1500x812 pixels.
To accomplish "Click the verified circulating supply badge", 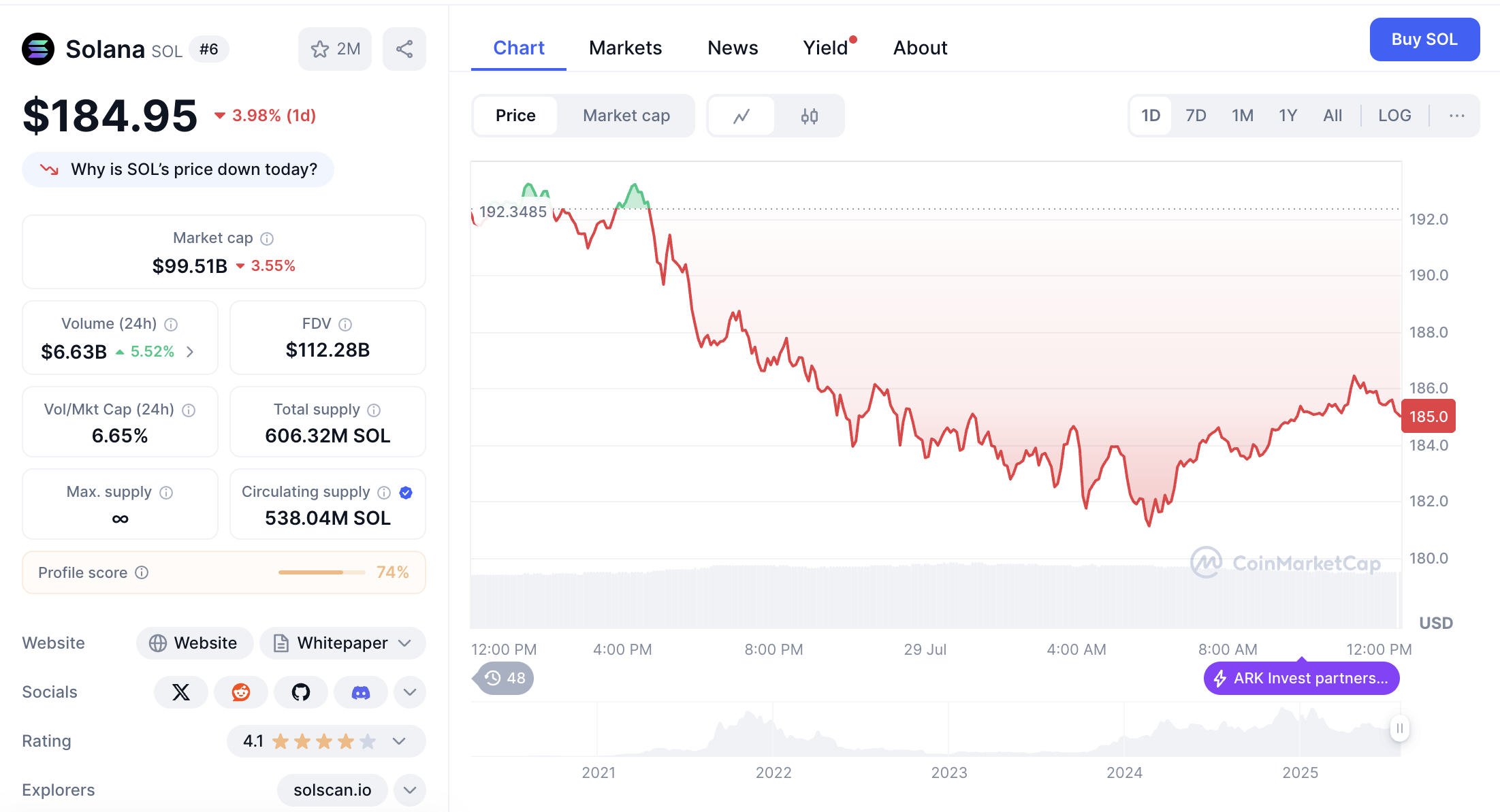I will tap(406, 493).
